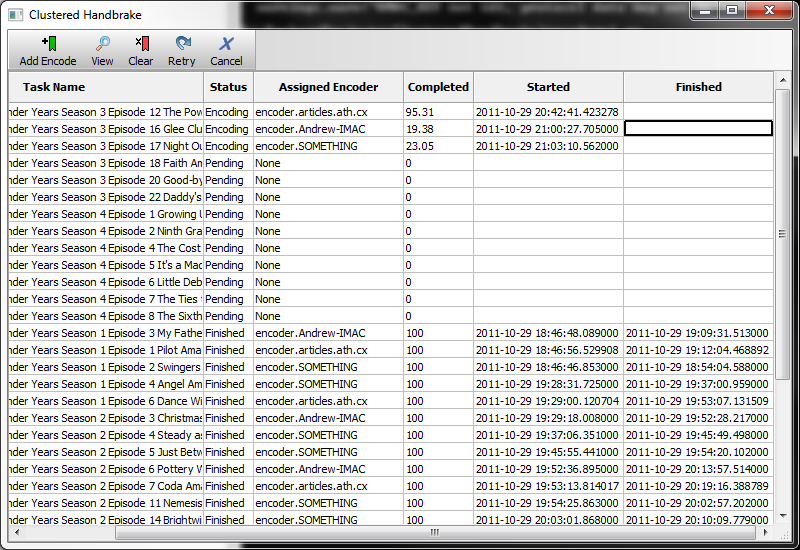Viewport: 800px width, 550px height.
Task: Select task Season 3 Episode 22 Daddy's
Action: point(106,197)
